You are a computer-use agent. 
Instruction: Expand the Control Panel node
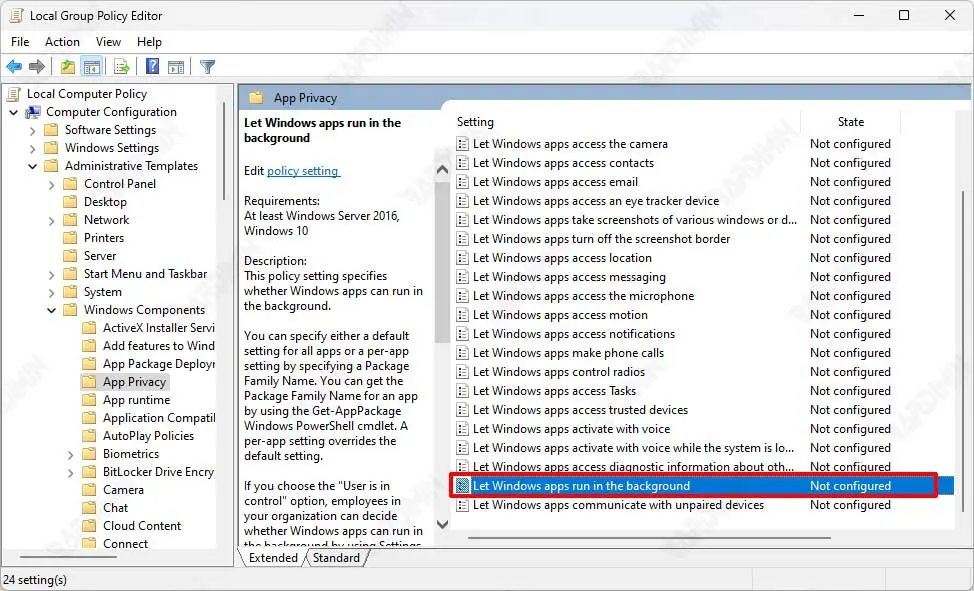(x=52, y=185)
